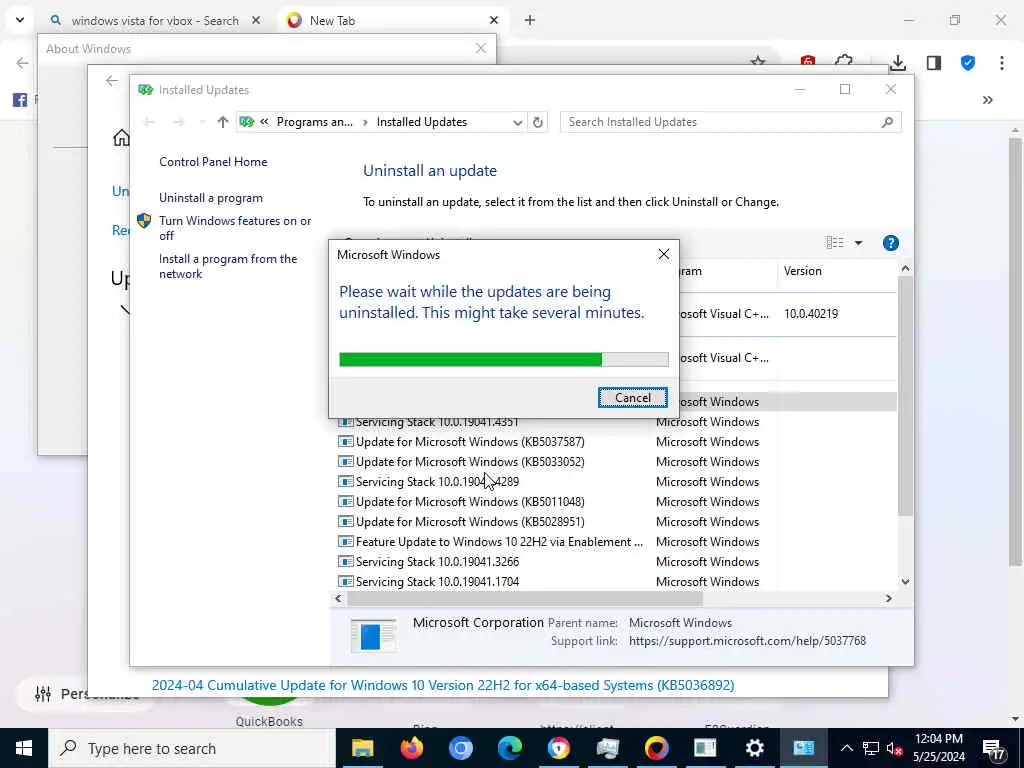Screen dimensions: 1024x768
Task: Go up one level in Installed Updates
Action: click(223, 122)
